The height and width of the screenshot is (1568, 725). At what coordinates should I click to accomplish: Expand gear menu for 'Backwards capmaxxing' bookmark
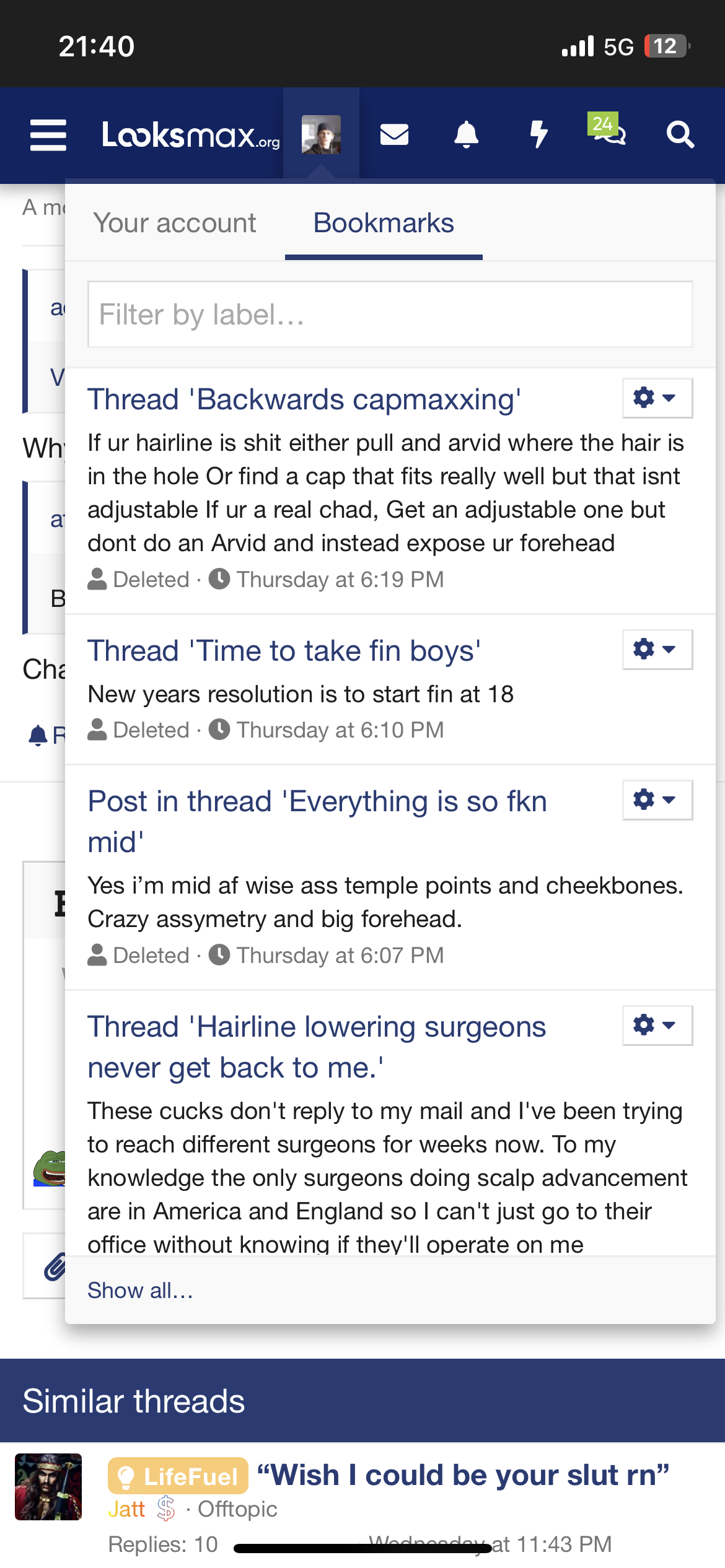657,398
